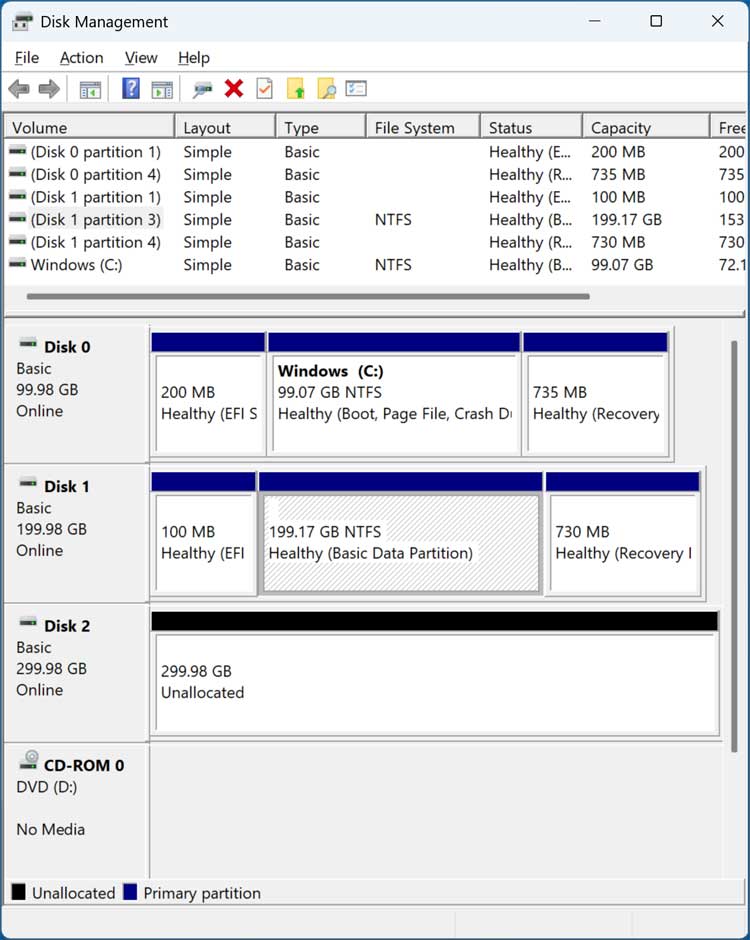Open Help via the blue question mark icon

click(x=131, y=89)
